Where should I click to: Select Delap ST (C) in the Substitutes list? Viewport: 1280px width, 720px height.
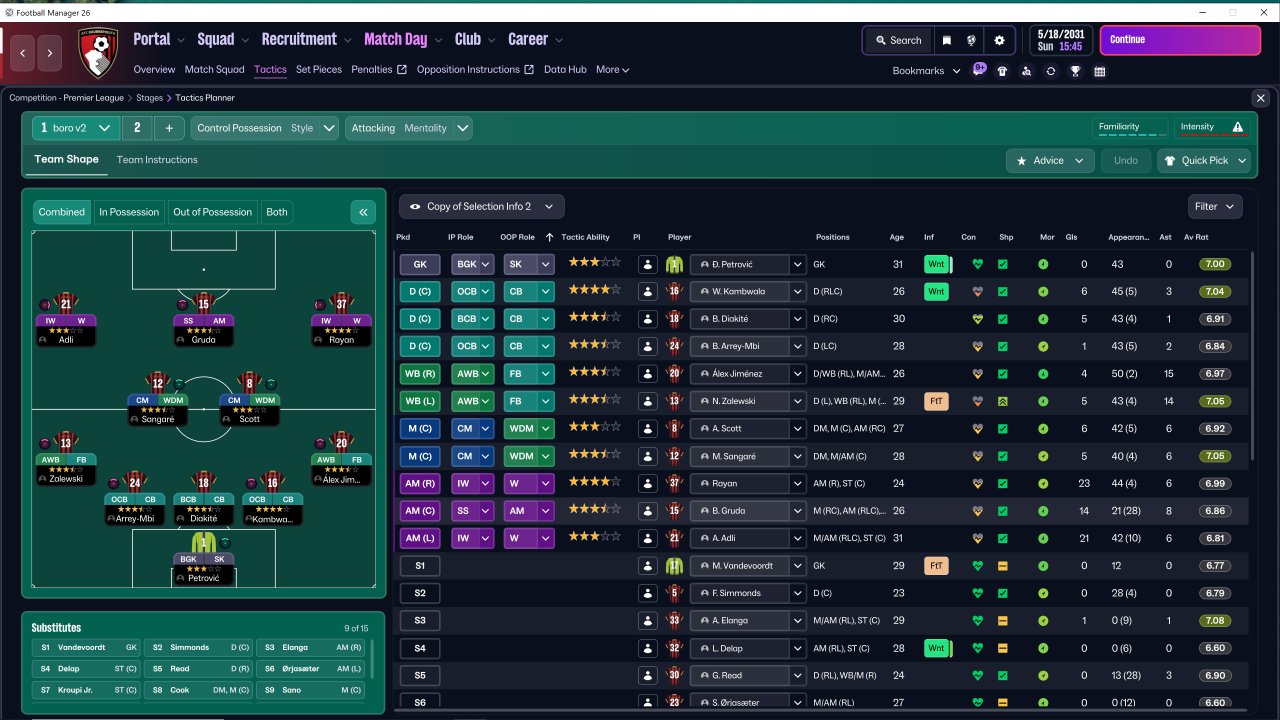point(86,669)
